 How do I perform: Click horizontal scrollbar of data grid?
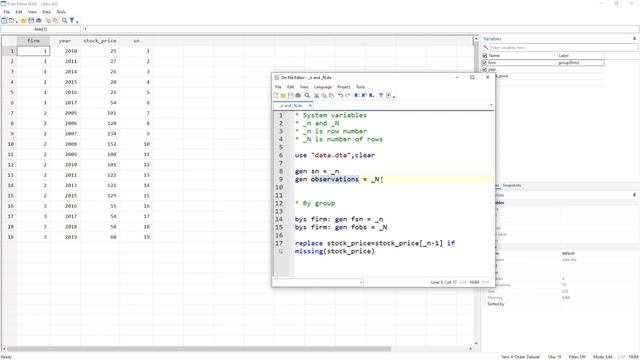coord(199,349)
